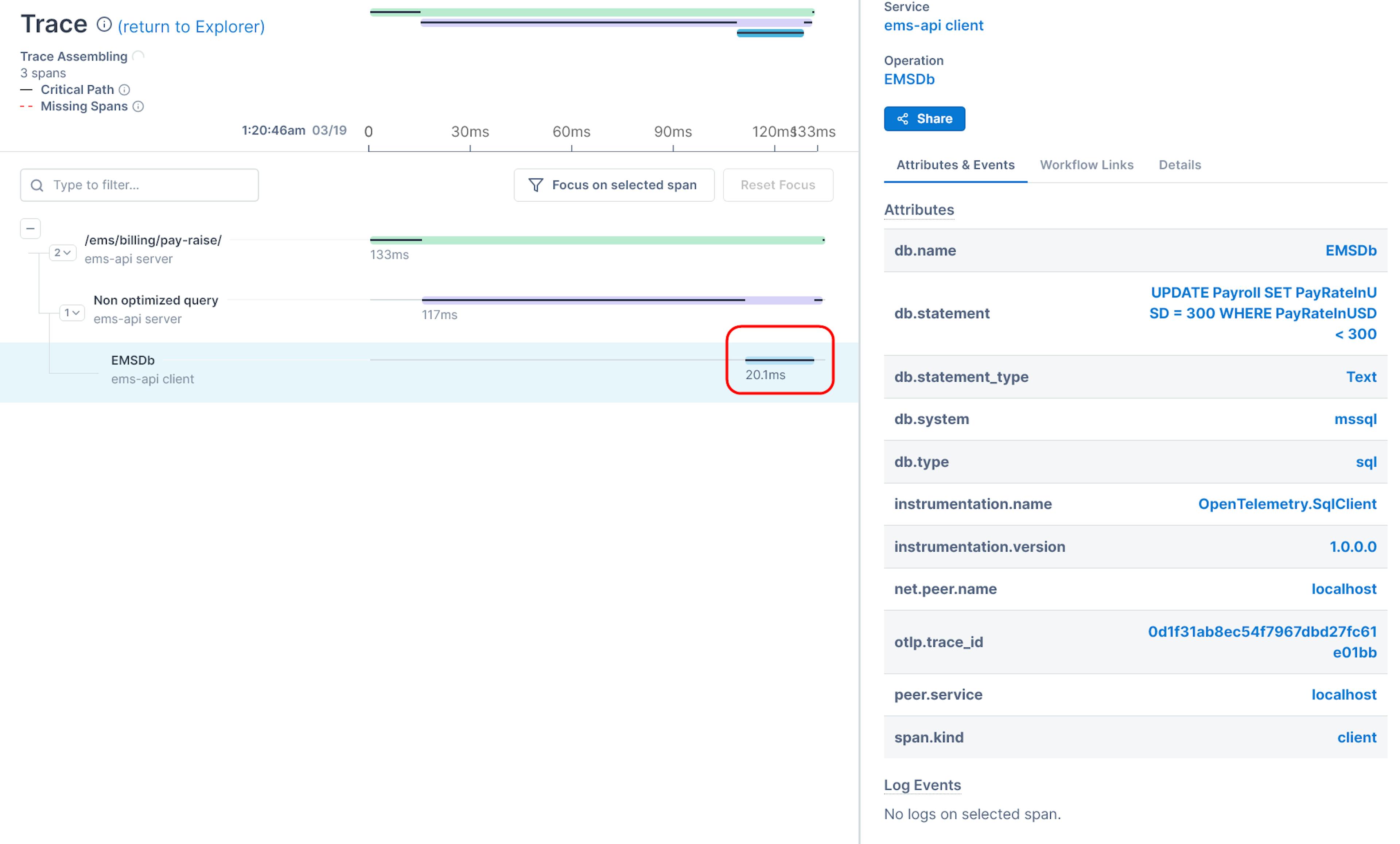The width and height of the screenshot is (1400, 844).
Task: Click net.peer.name value localhost
Action: click(1344, 589)
